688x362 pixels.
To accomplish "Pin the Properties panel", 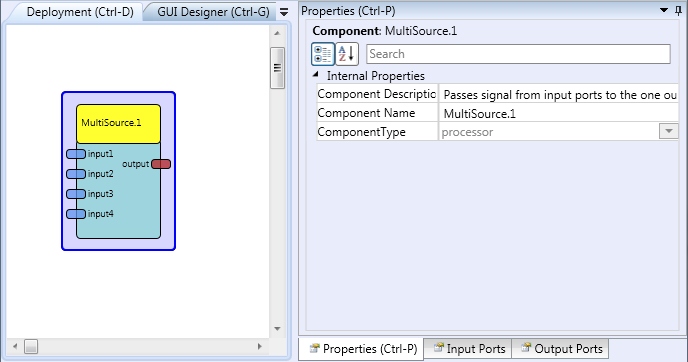I will (x=679, y=10).
